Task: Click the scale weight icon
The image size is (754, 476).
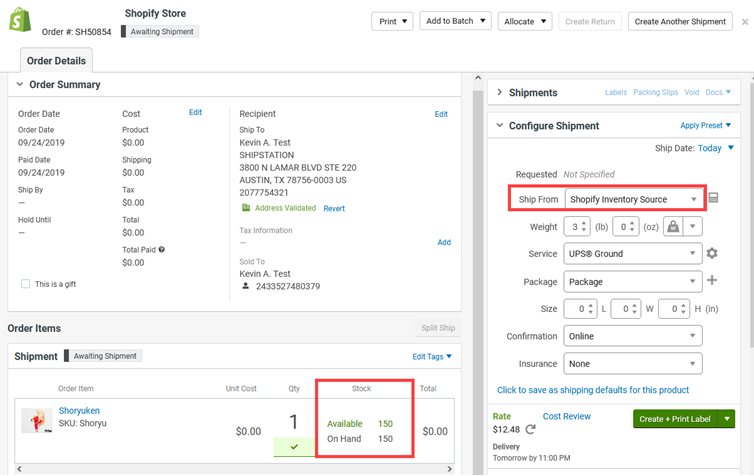Action: click(x=673, y=226)
